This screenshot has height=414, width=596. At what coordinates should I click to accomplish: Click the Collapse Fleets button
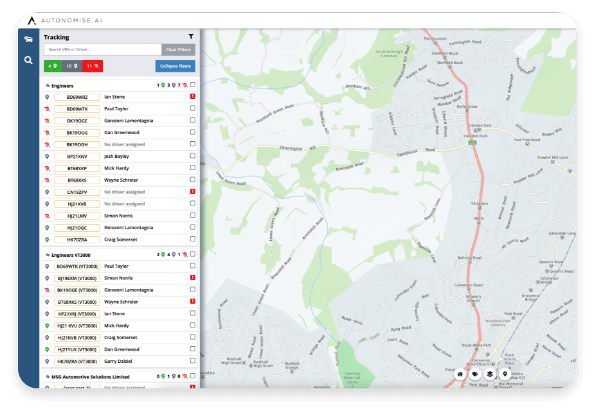175,66
